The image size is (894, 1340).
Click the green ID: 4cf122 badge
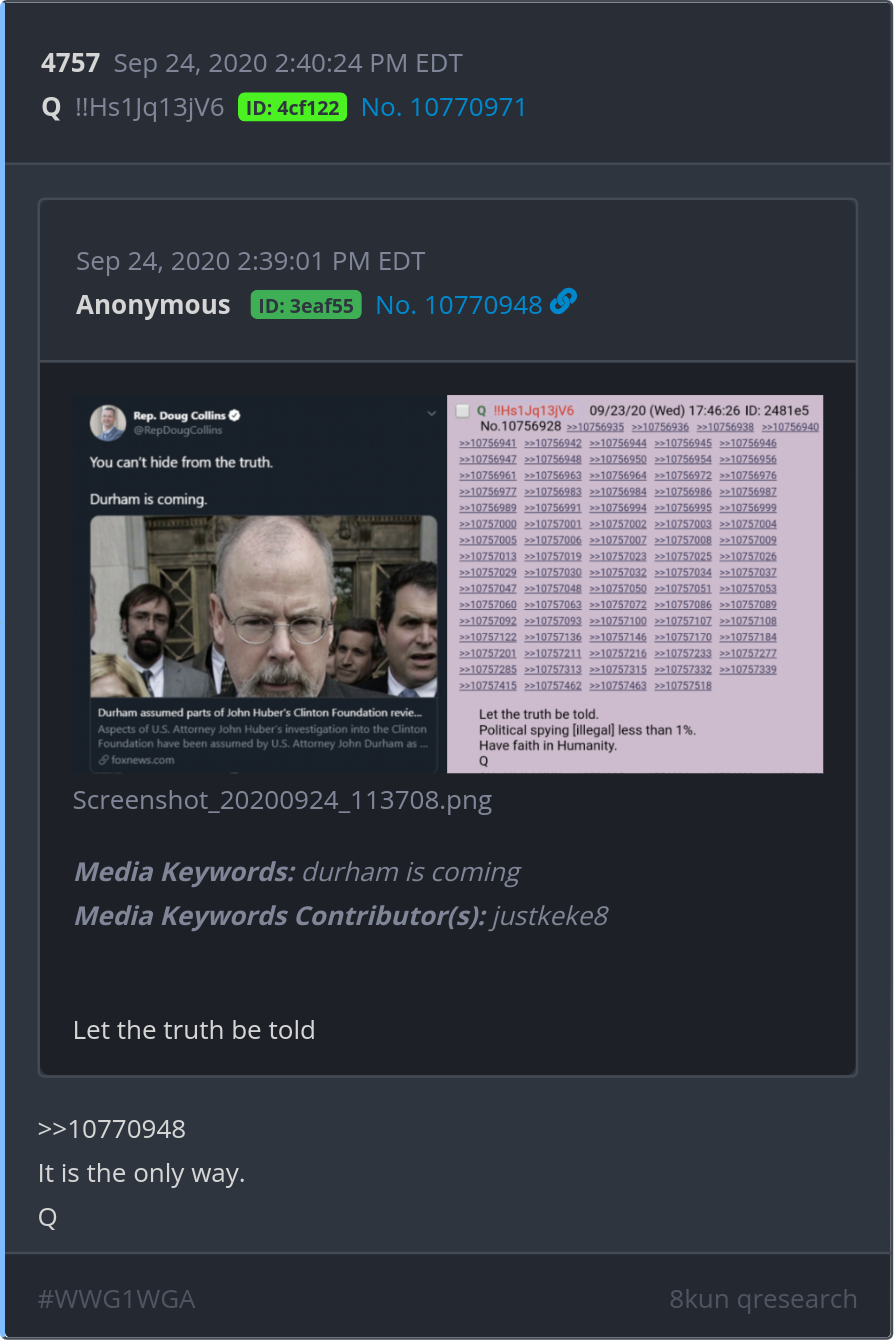[x=292, y=108]
